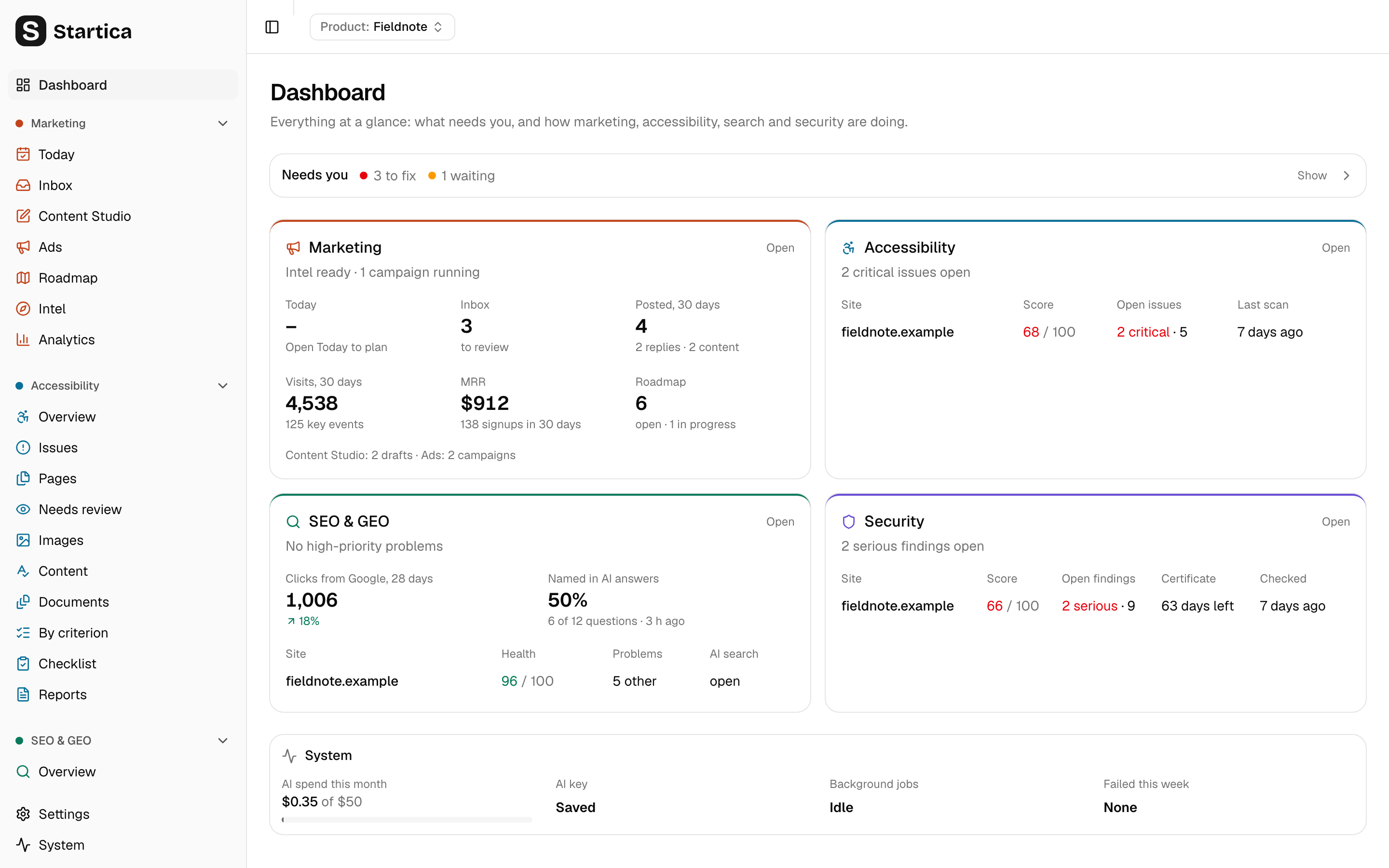Collapse the Marketing sidebar section
1389x868 pixels.
pyautogui.click(x=223, y=123)
